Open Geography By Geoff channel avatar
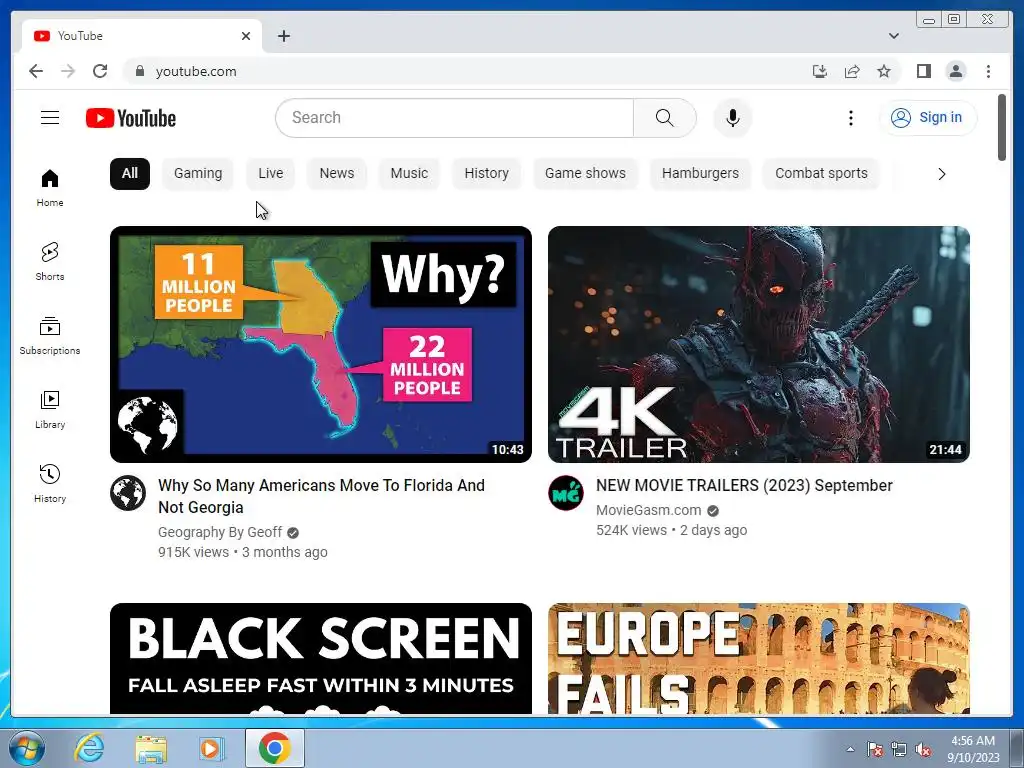This screenshot has height=768, width=1024. (x=128, y=493)
